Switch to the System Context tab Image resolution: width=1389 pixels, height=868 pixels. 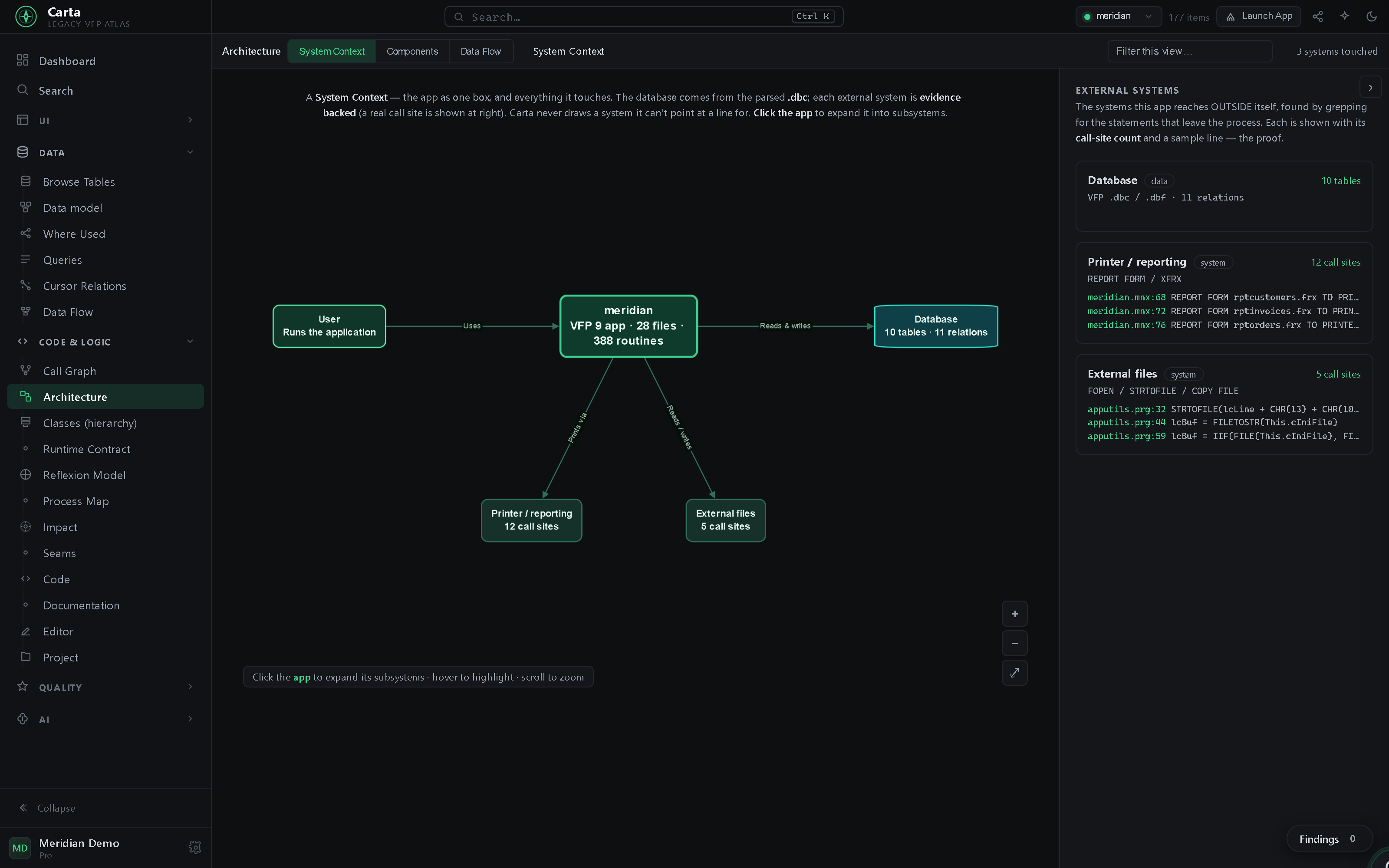[x=332, y=51]
